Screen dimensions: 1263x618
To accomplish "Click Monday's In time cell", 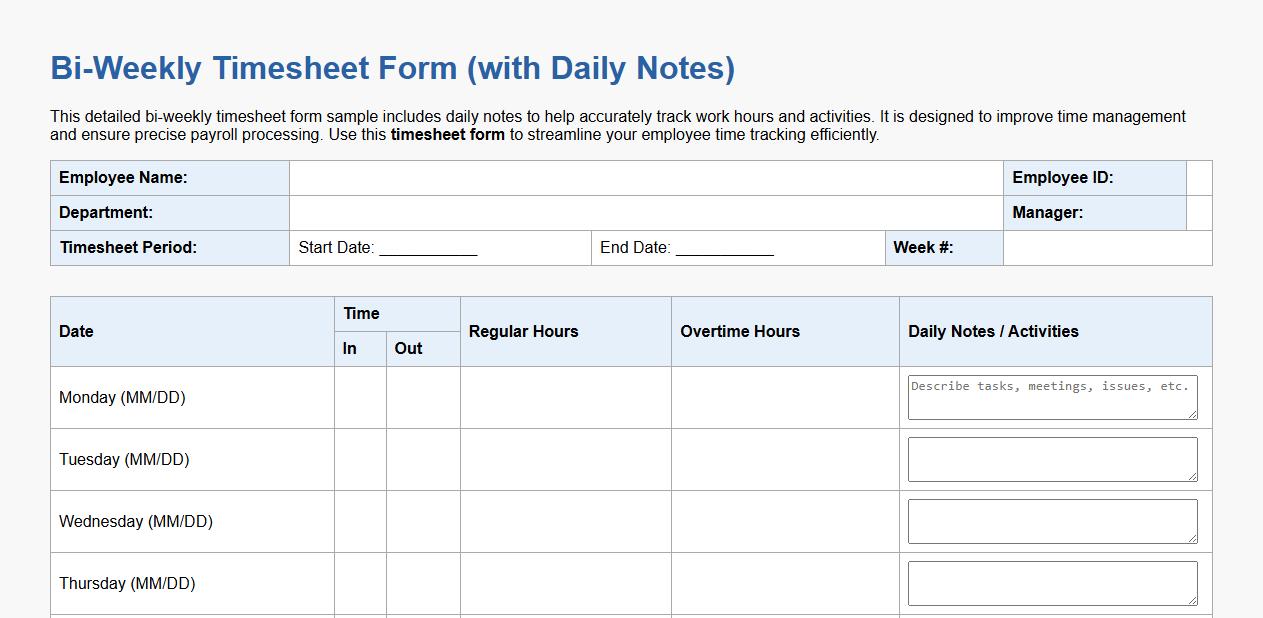I will (x=360, y=397).
